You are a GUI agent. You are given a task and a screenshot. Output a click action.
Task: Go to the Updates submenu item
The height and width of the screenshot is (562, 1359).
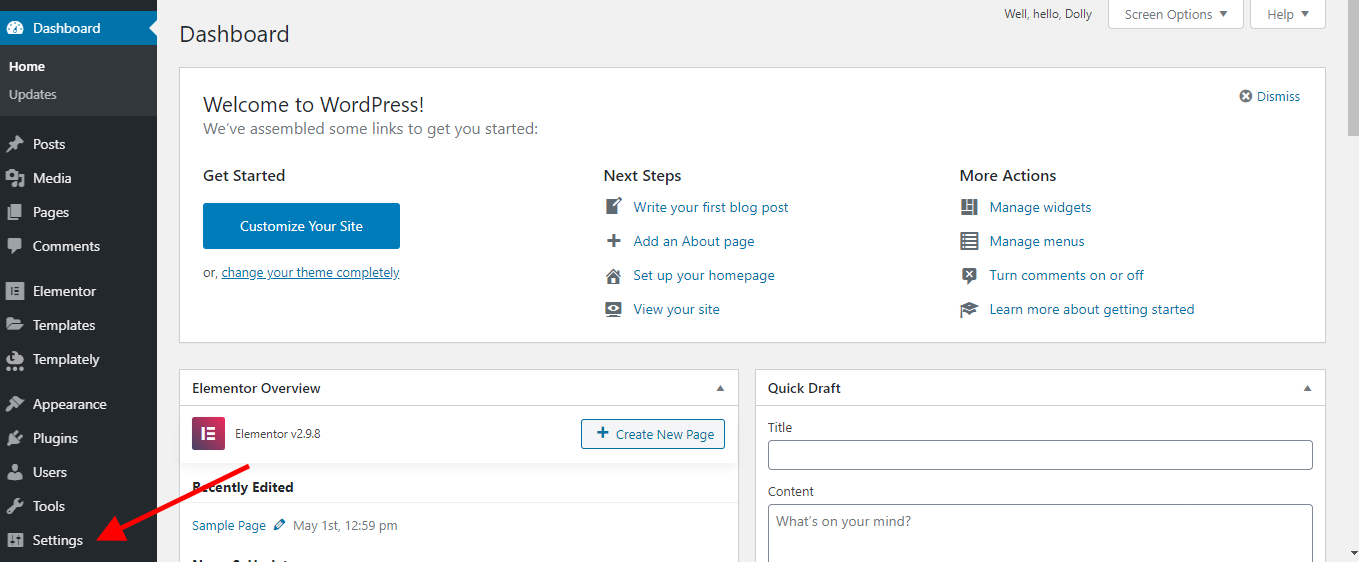click(x=33, y=94)
